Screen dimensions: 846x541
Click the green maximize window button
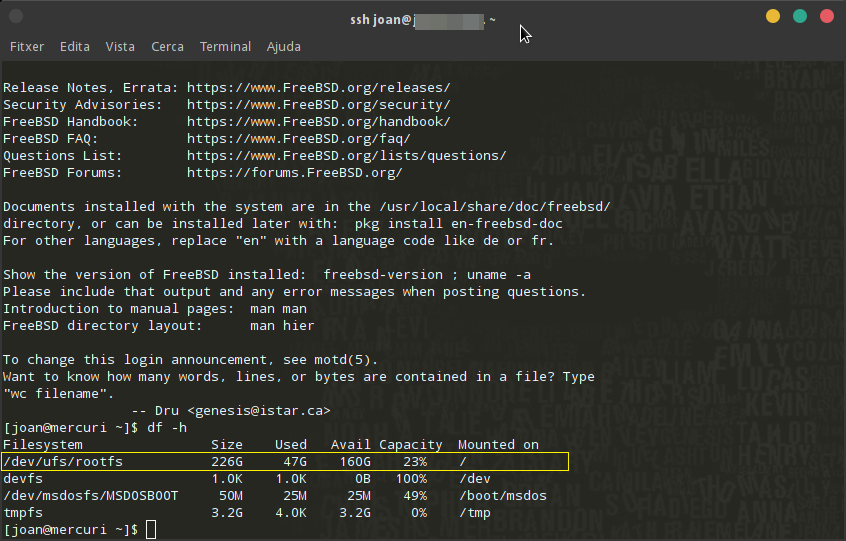point(800,16)
